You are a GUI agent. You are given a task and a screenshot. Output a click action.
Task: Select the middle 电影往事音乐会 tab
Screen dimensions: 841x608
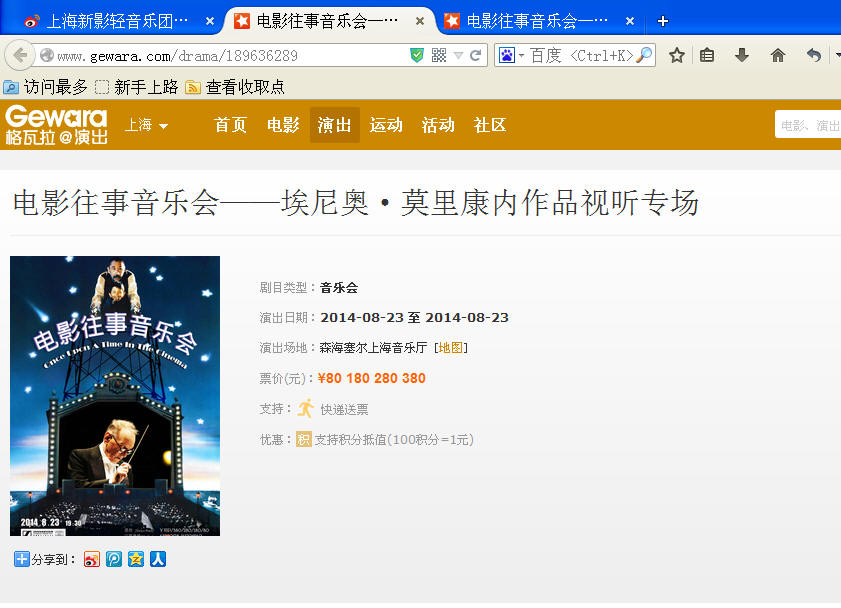(x=328, y=21)
